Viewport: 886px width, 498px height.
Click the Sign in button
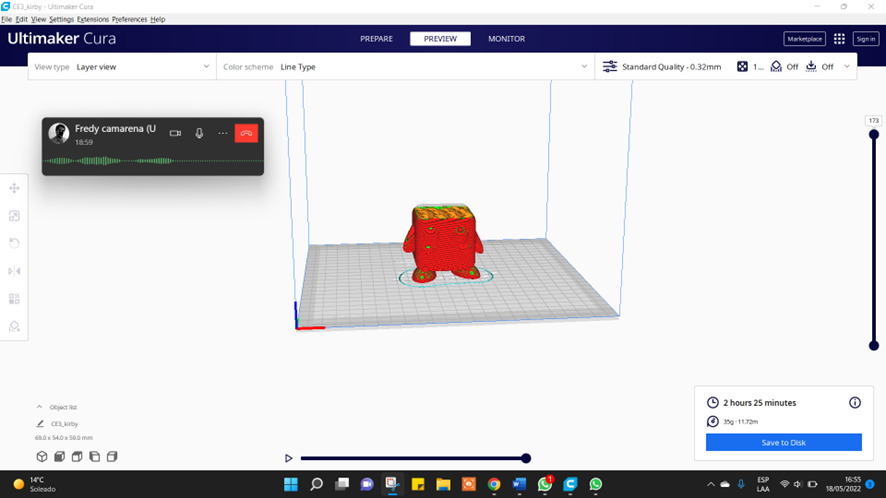pyautogui.click(x=866, y=39)
